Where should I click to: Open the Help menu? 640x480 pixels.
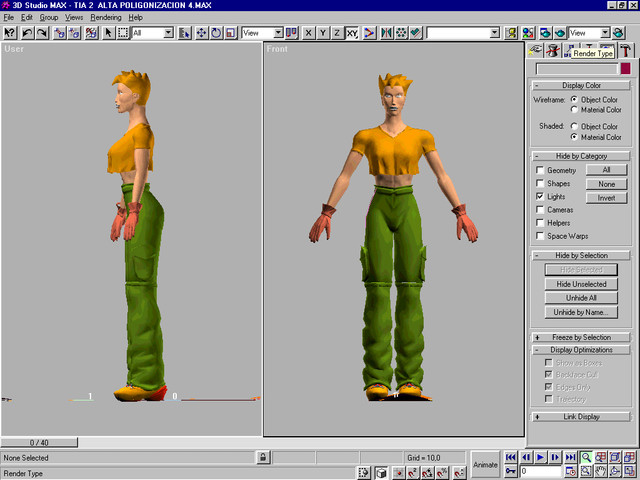pos(136,17)
